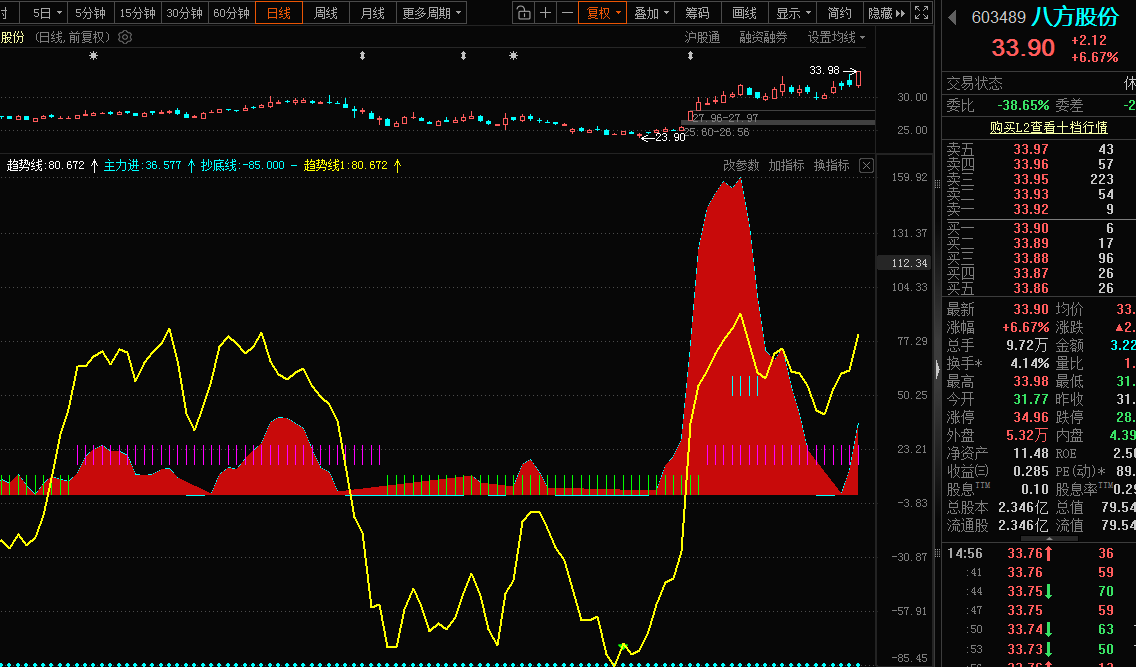Screen dimensions: 1136x667
Task: Zoom in the chart with the plus icon
Action: pyautogui.click(x=545, y=13)
